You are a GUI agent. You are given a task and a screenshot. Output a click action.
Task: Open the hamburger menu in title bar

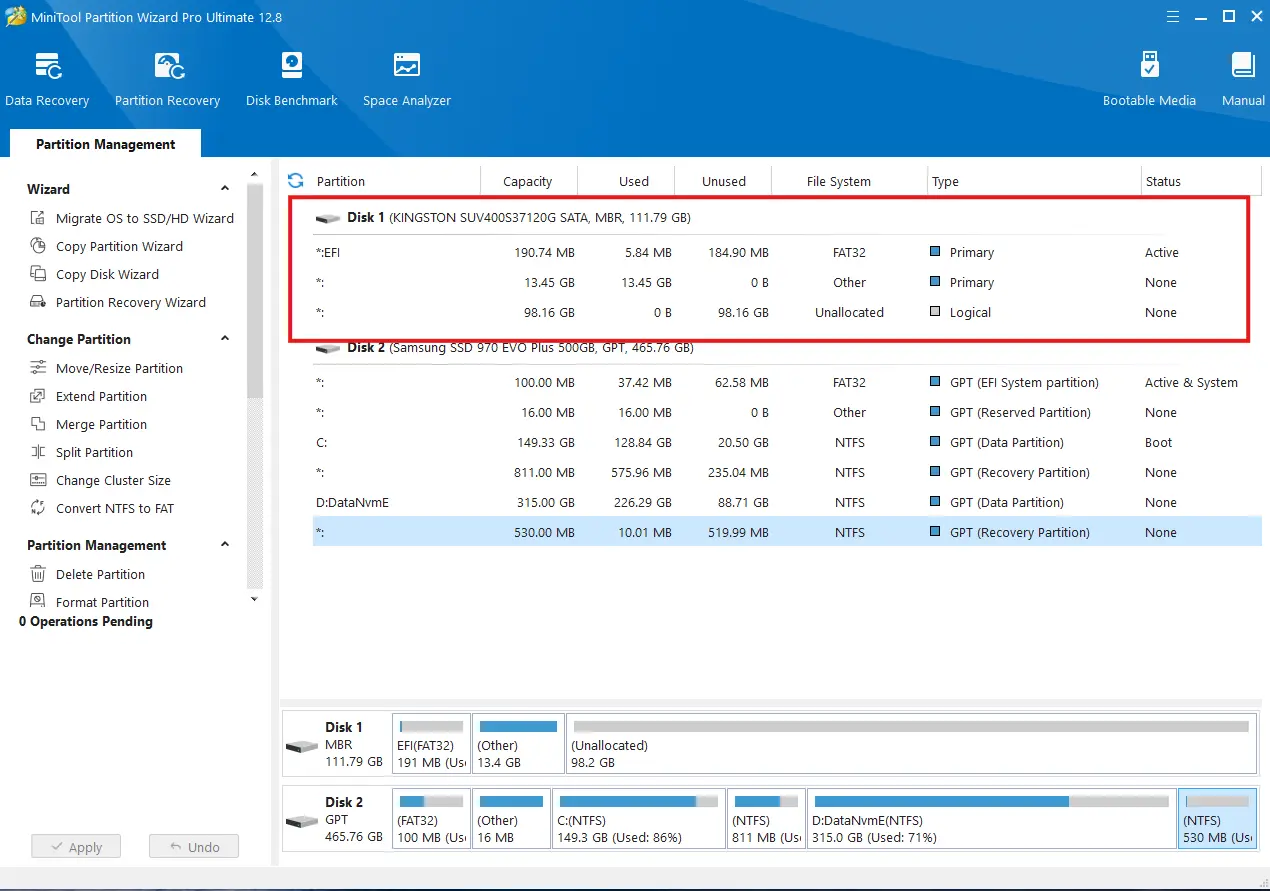tap(1173, 16)
